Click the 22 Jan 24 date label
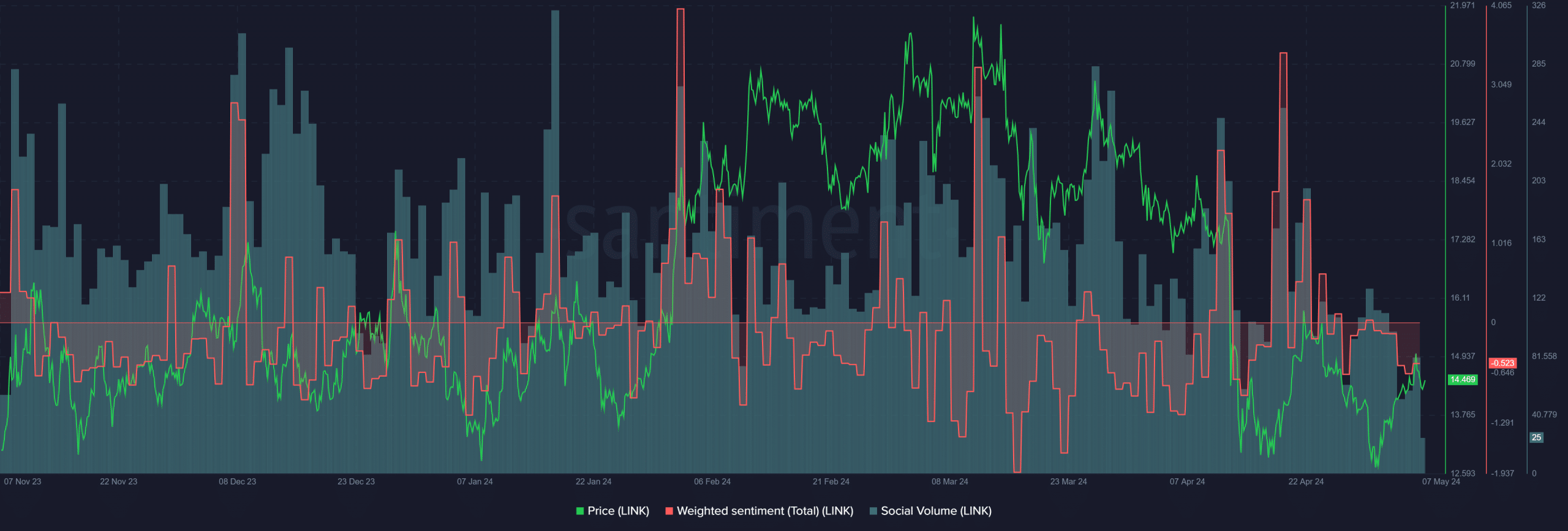Screen dimensions: 1568x531 (x=594, y=481)
